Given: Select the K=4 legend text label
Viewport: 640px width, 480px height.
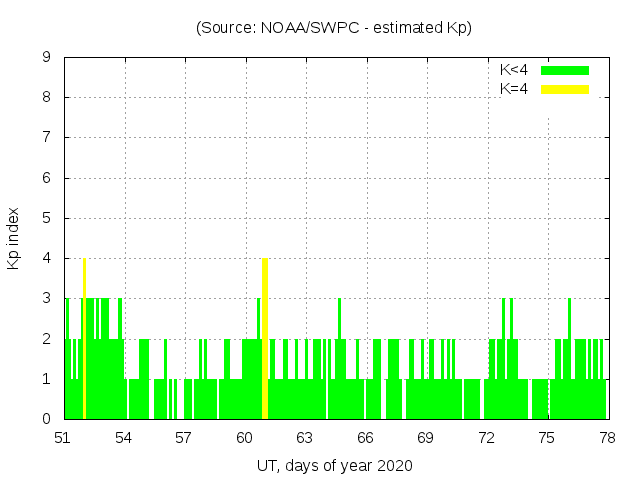Looking at the screenshot, I should pos(514,89).
